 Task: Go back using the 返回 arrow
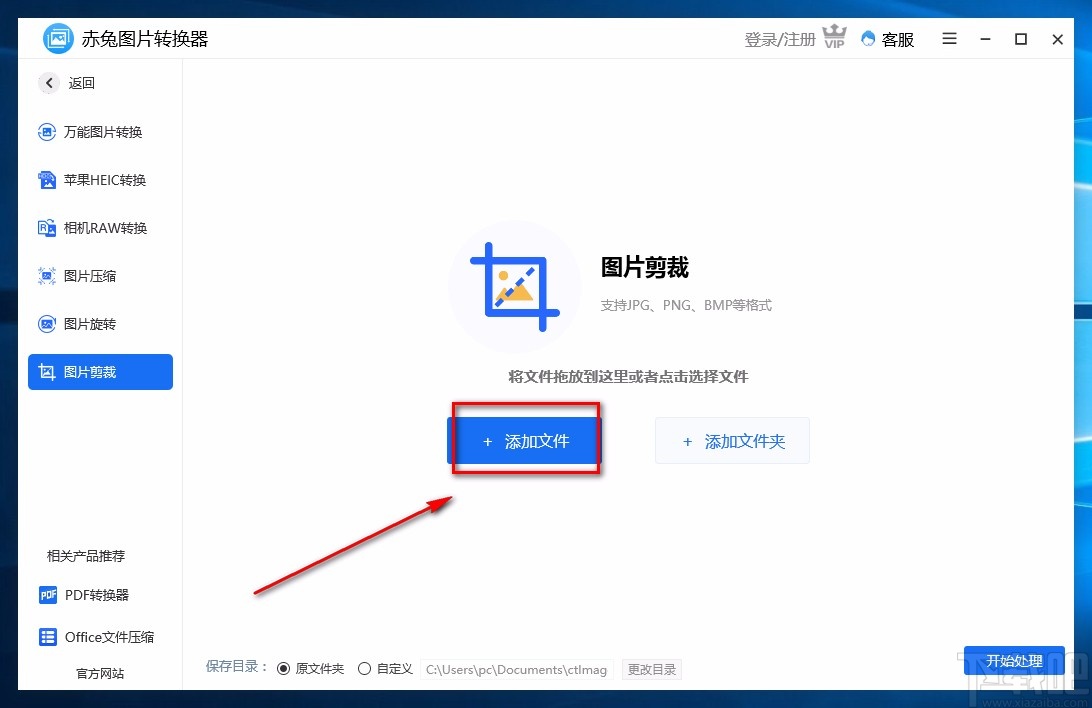point(49,83)
